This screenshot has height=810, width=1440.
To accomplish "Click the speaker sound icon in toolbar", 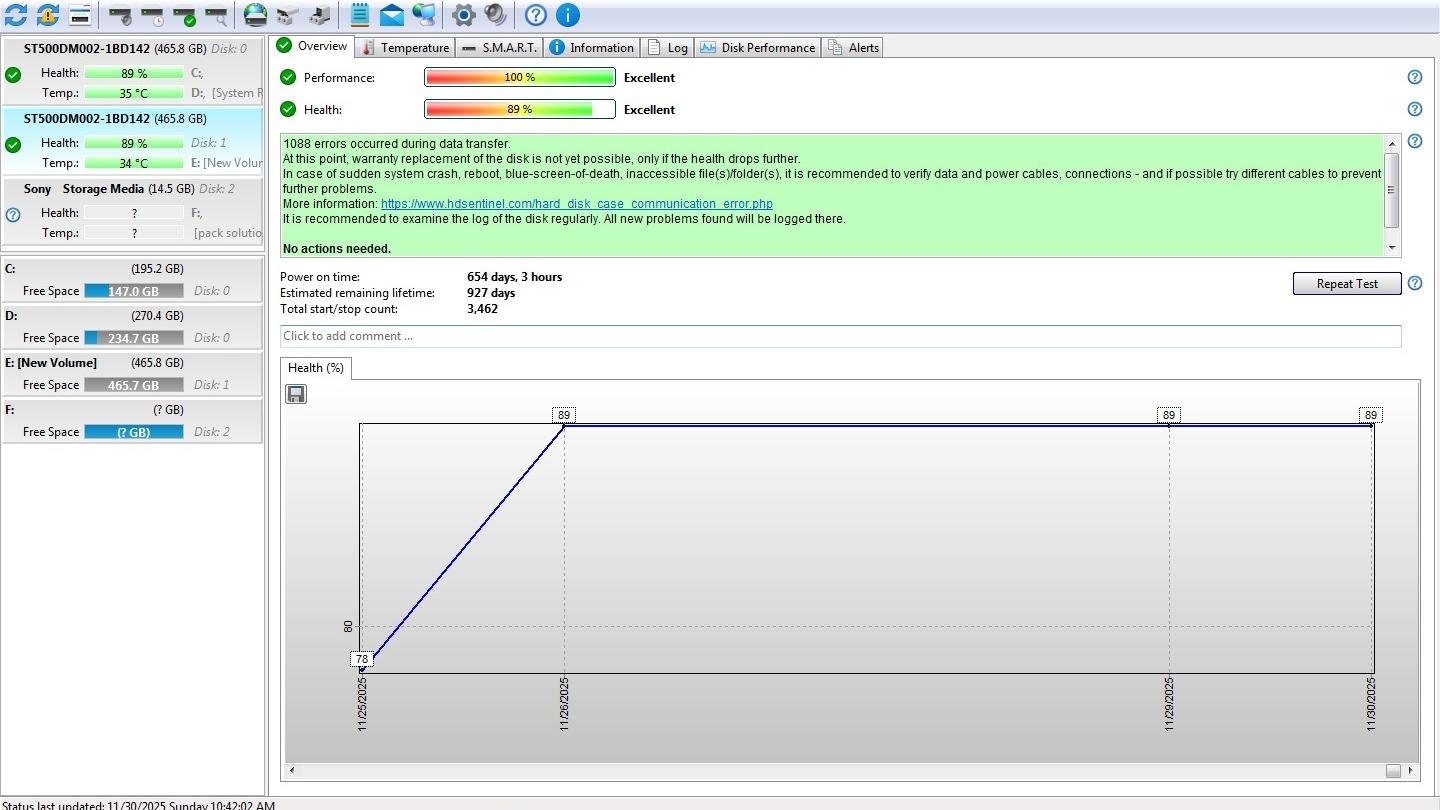I will pos(495,15).
